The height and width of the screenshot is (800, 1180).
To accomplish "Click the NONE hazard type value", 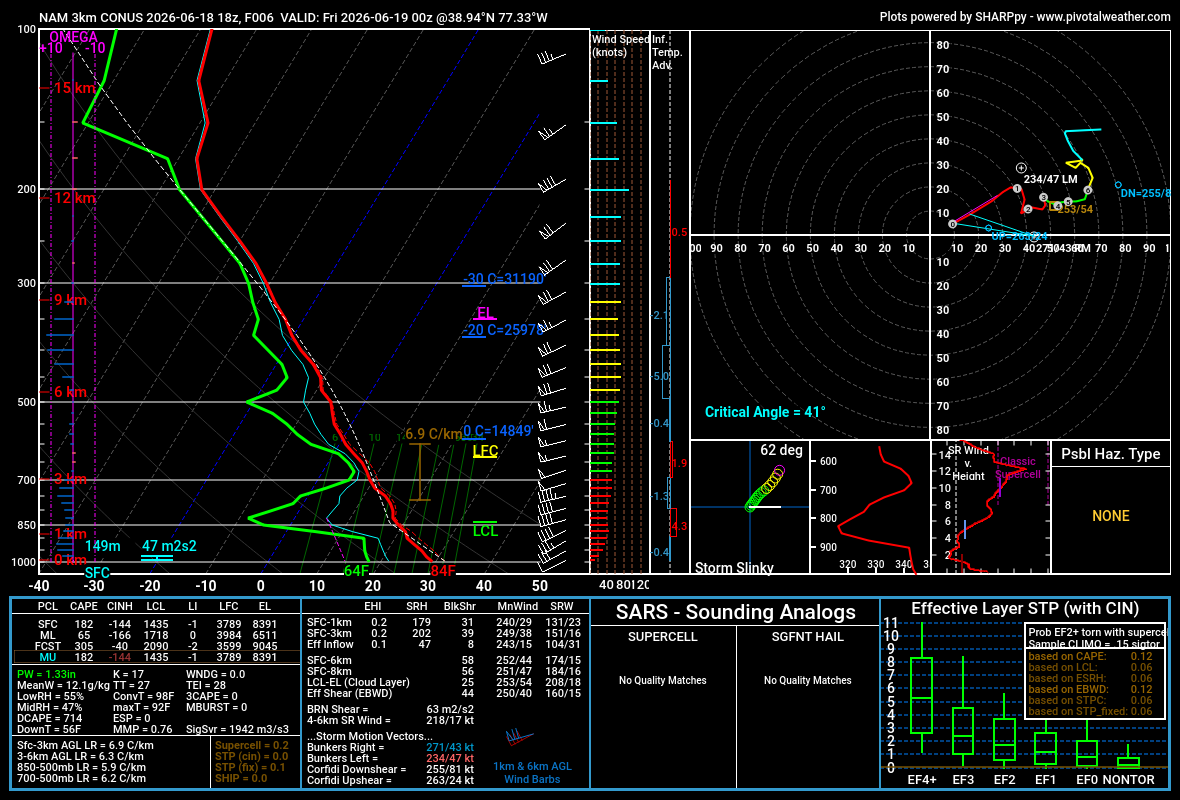I will tap(1111, 516).
